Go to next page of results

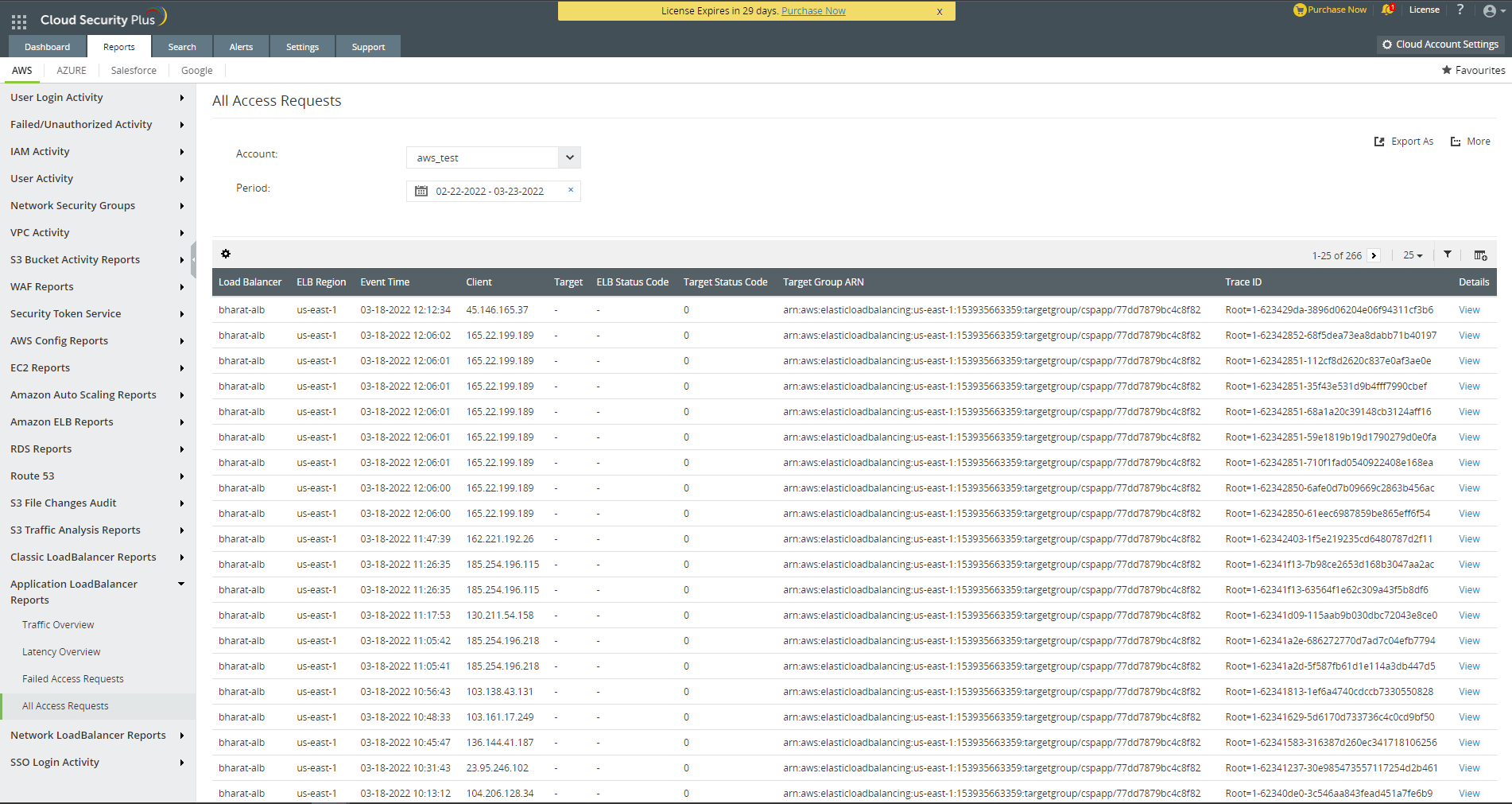[x=1374, y=255]
